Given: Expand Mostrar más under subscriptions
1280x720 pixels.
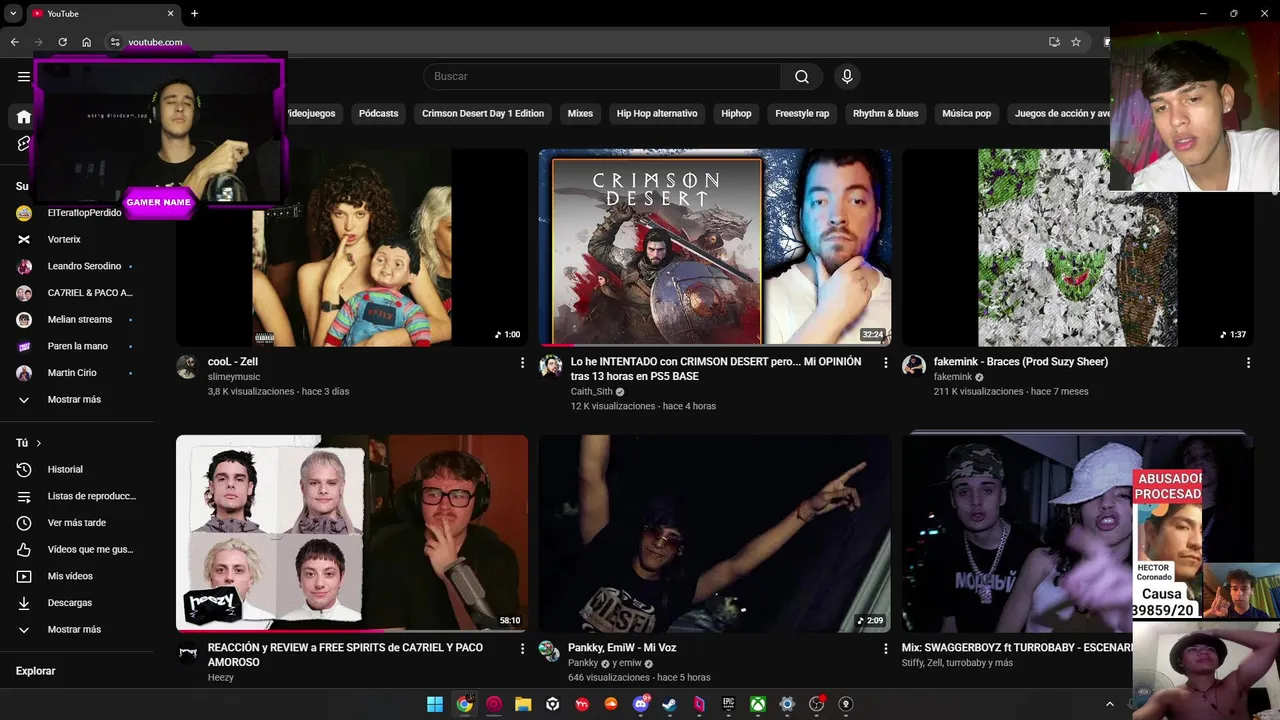Looking at the screenshot, I should point(74,399).
